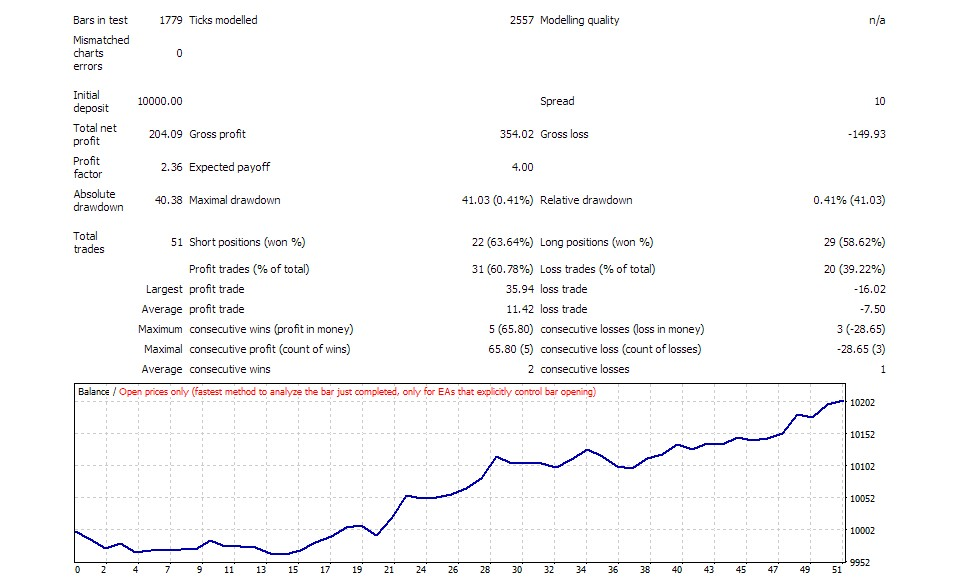
Task: Select the "Ticks modelled" label
Action: click(x=223, y=20)
